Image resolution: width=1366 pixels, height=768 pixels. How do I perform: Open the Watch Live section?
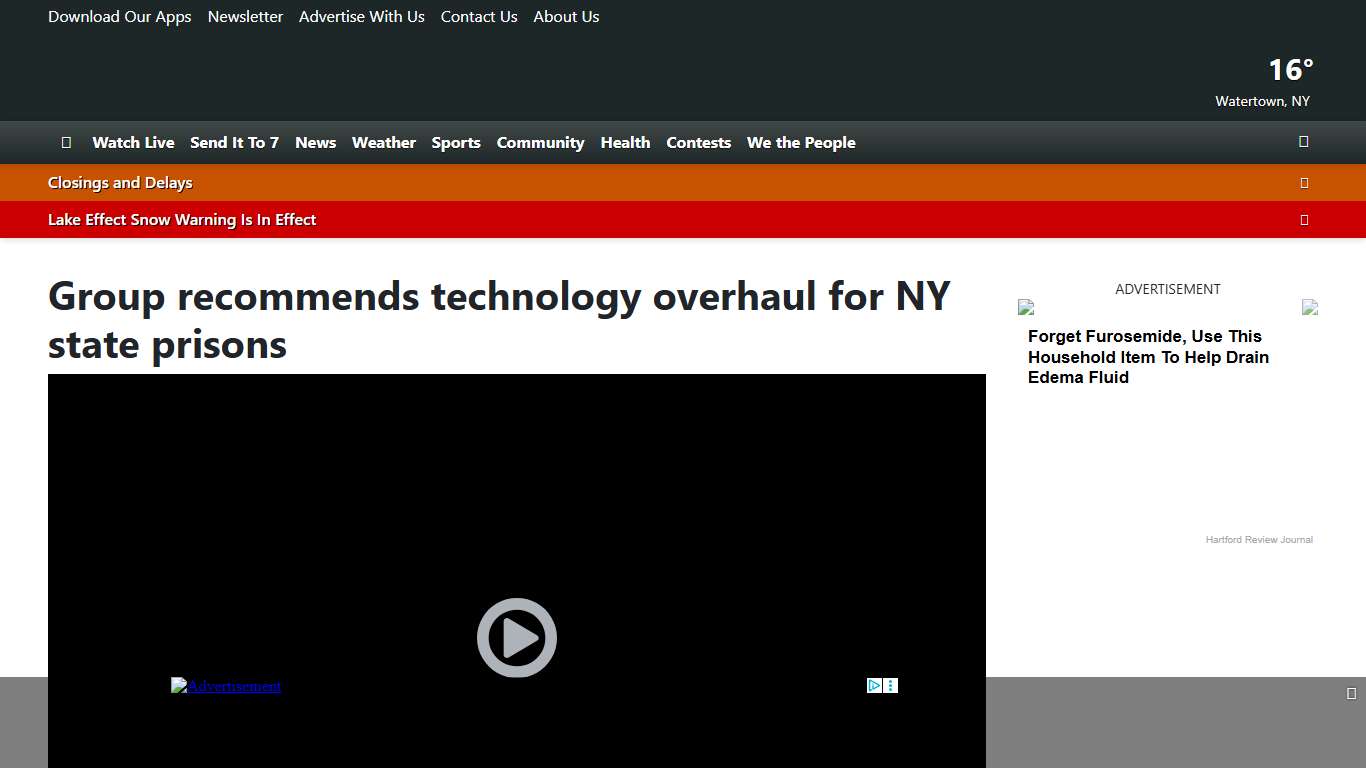(x=133, y=142)
